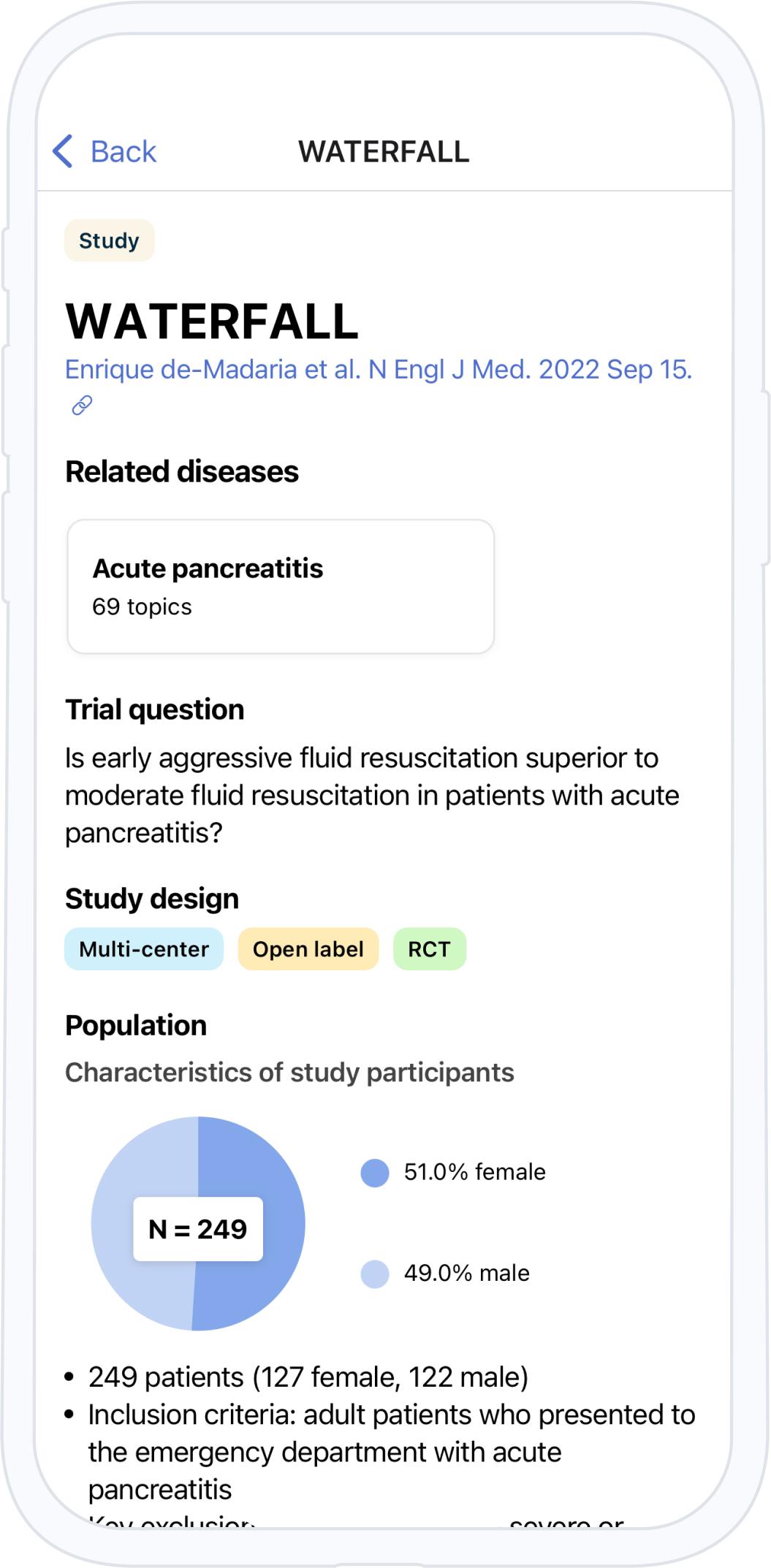
Task: Open the Enrique de-Madaria NEJM citation link
Action: pyautogui.click(x=379, y=369)
